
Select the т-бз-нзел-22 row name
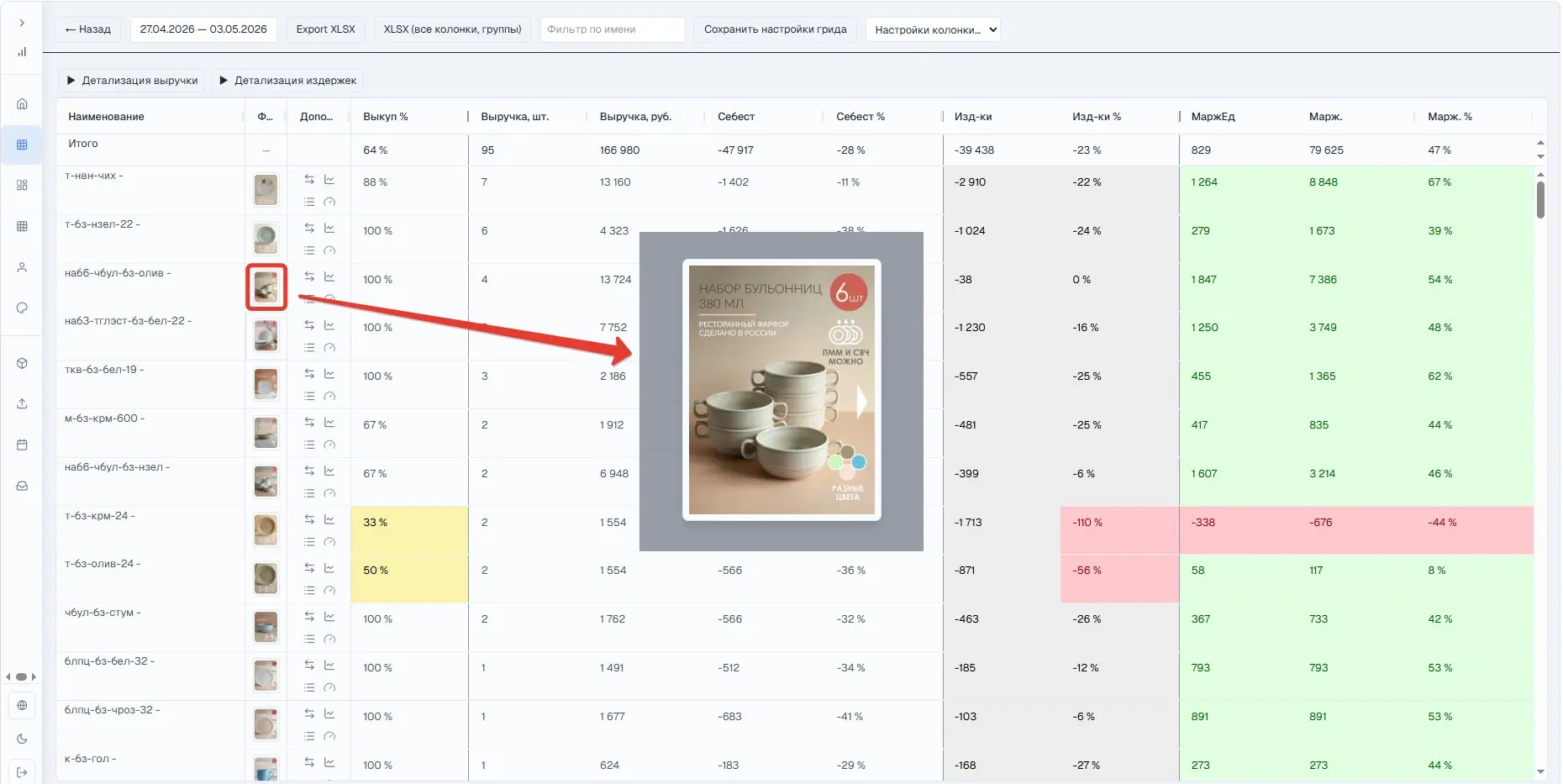(x=103, y=224)
